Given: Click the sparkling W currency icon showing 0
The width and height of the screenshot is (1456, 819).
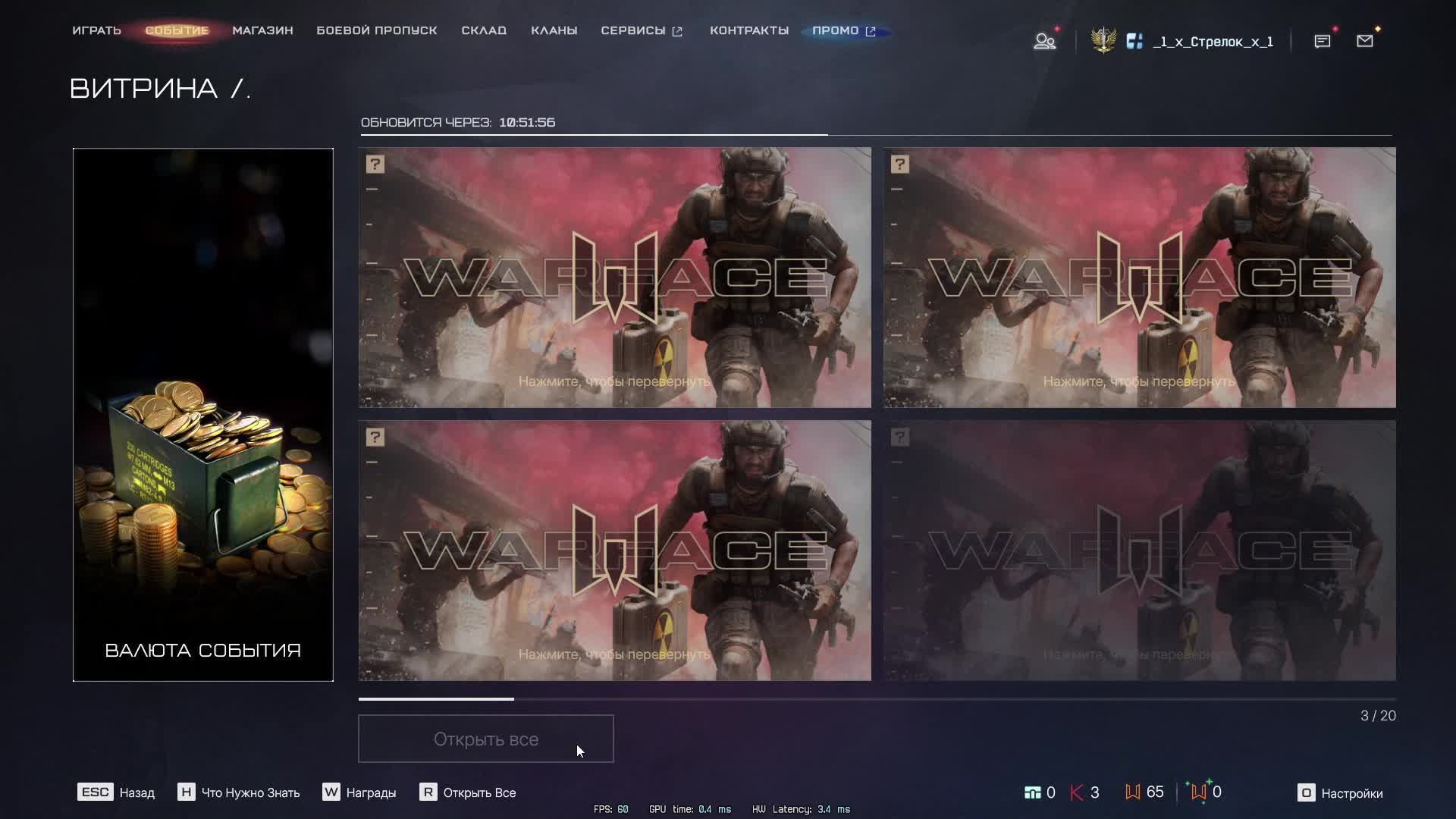Looking at the screenshot, I should point(1198,791).
